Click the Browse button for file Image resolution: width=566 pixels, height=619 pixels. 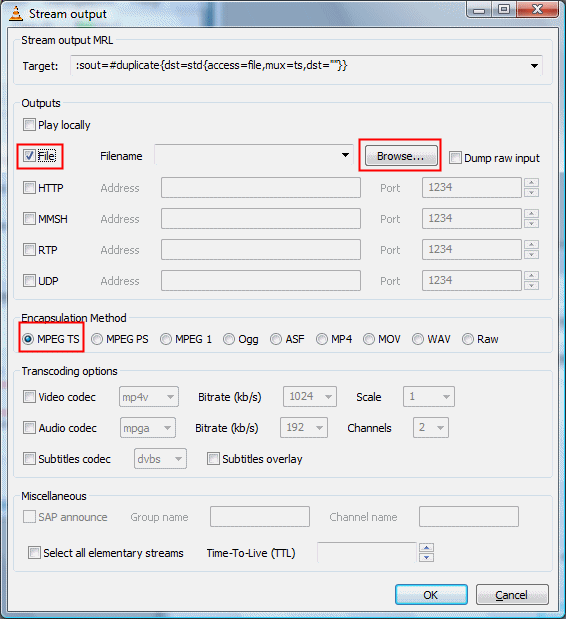coord(401,156)
